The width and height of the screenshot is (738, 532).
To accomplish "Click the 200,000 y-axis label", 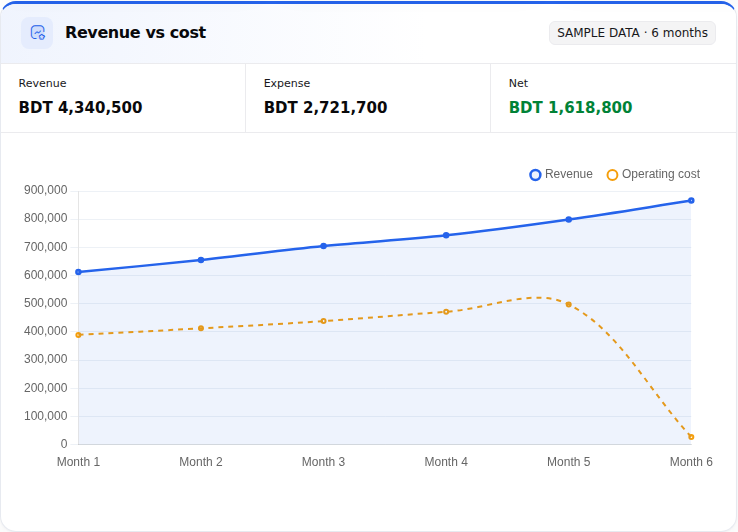I will pos(46,388).
